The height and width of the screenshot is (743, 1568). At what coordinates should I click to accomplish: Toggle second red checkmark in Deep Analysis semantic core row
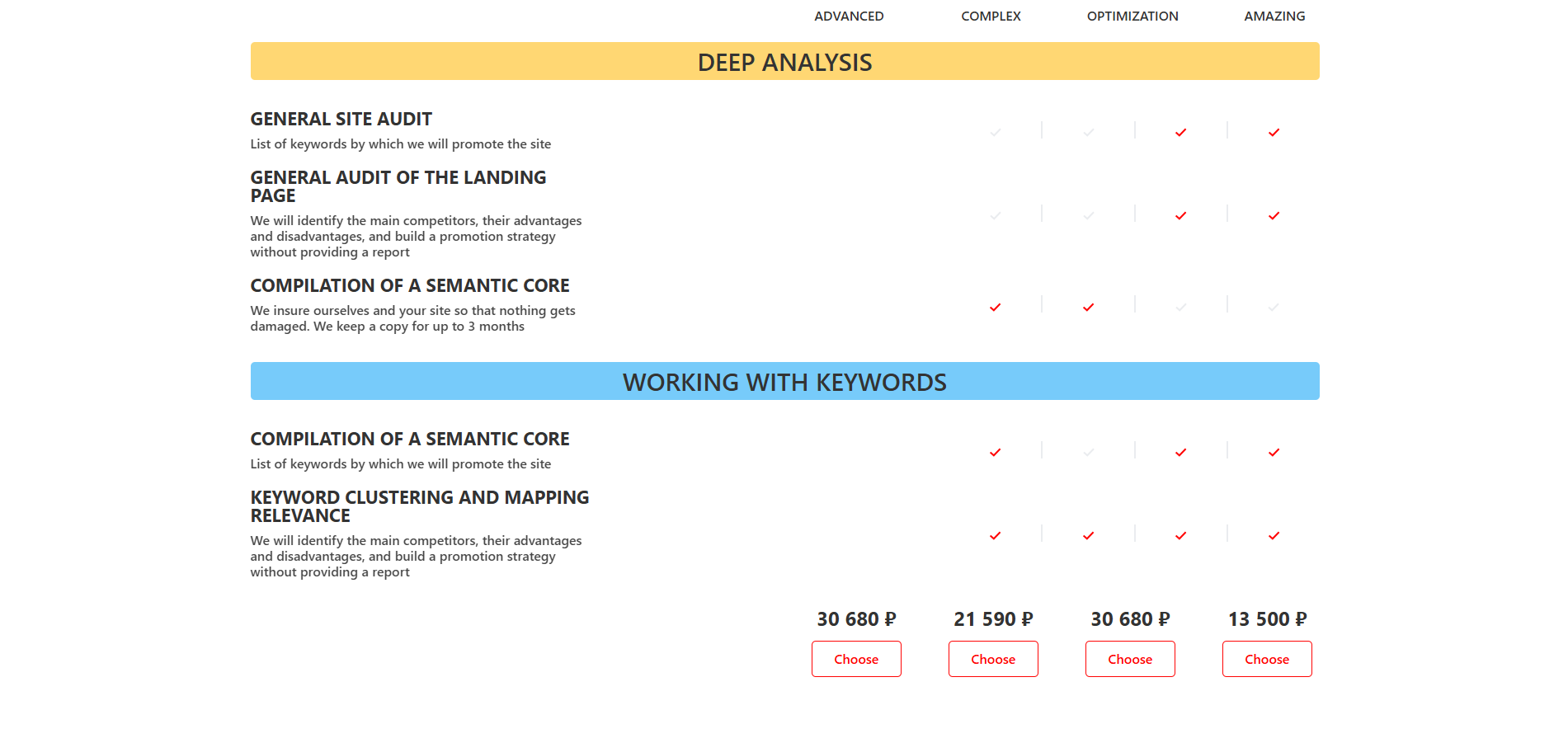1089,308
